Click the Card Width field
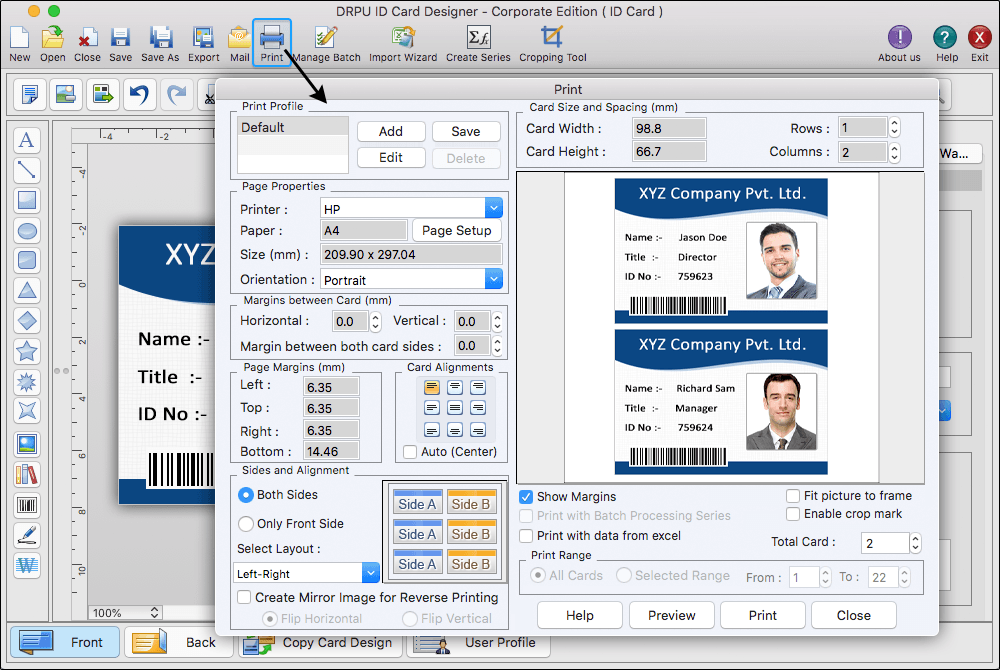 [x=669, y=128]
